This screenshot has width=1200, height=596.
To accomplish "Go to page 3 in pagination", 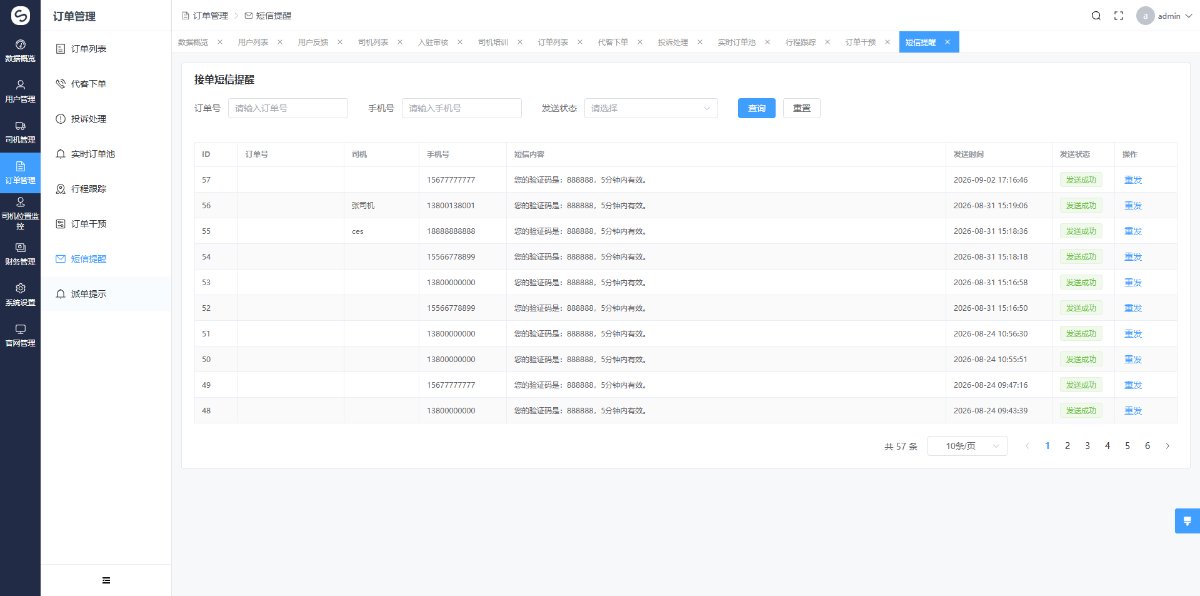I will (1087, 446).
